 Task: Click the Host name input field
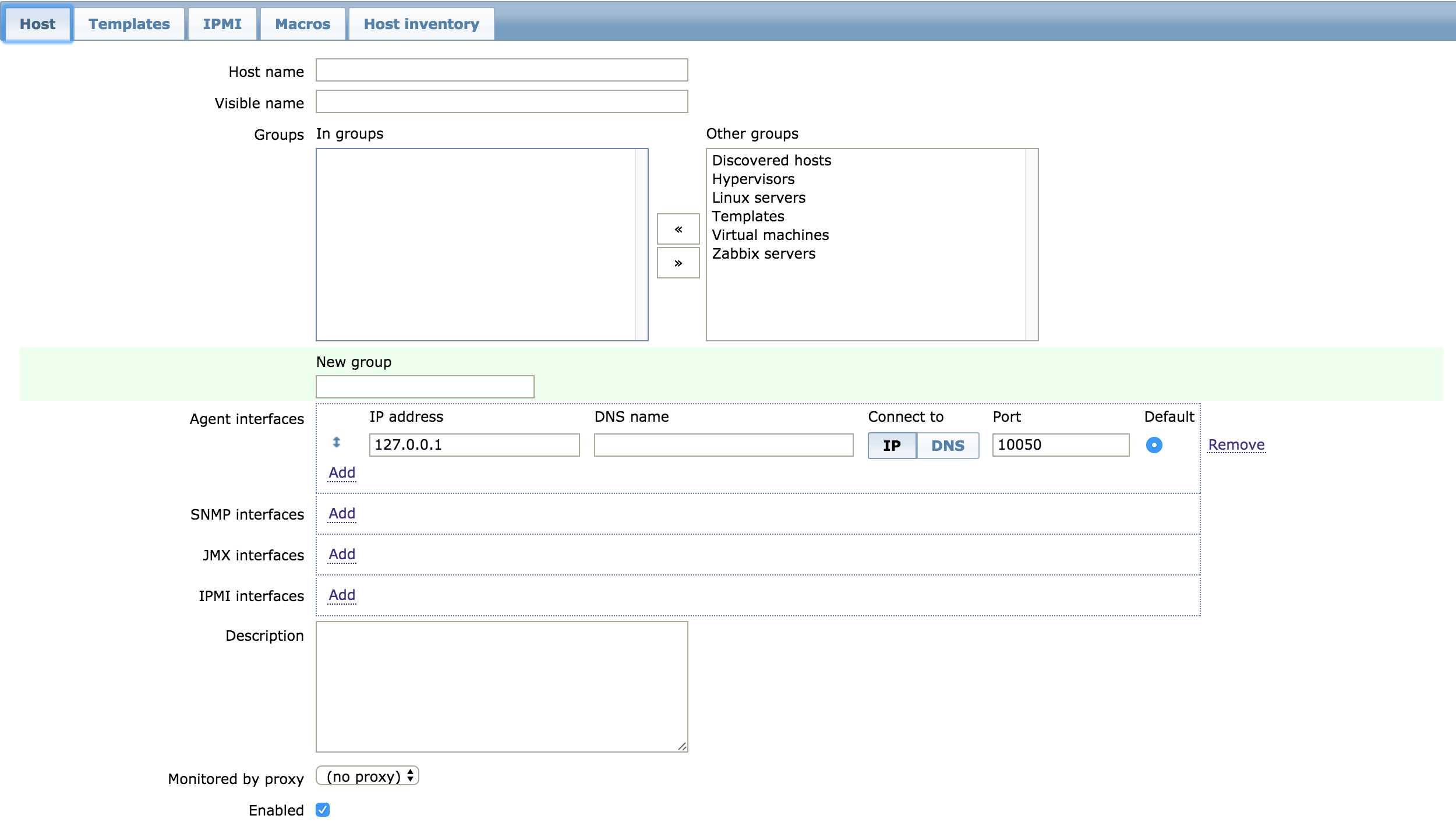click(501, 70)
